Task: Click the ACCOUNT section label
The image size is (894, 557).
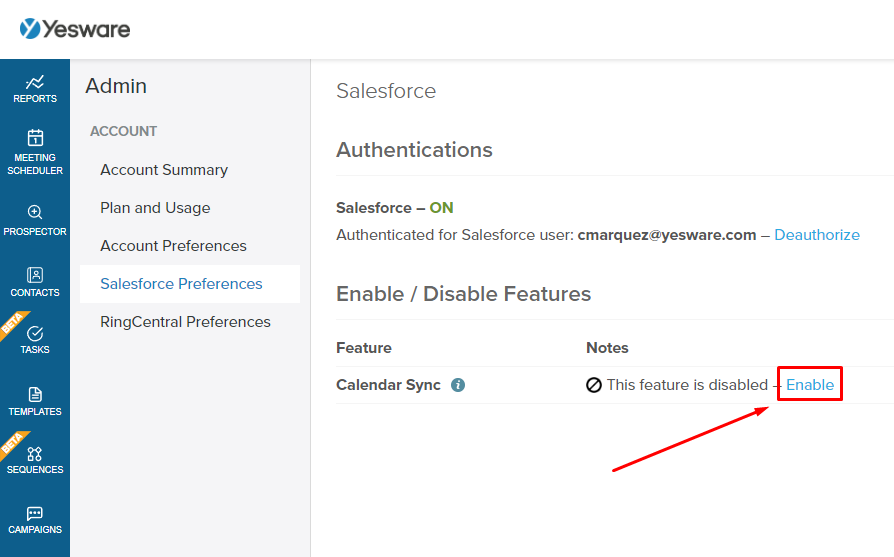Action: click(123, 131)
